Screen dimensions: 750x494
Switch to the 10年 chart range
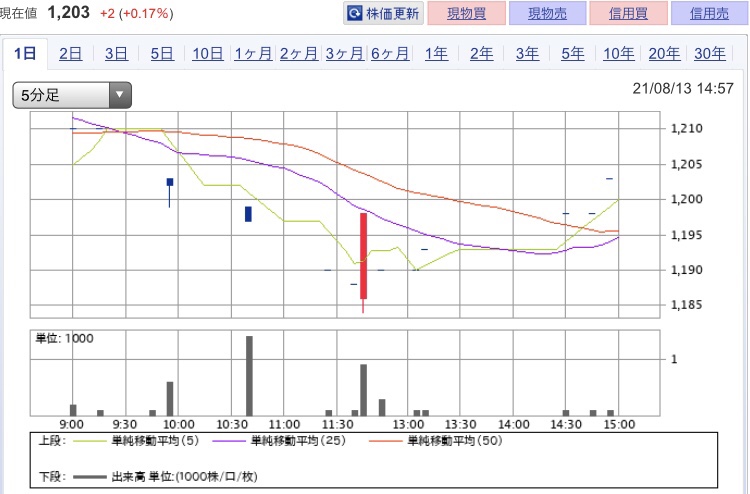pyautogui.click(x=618, y=53)
